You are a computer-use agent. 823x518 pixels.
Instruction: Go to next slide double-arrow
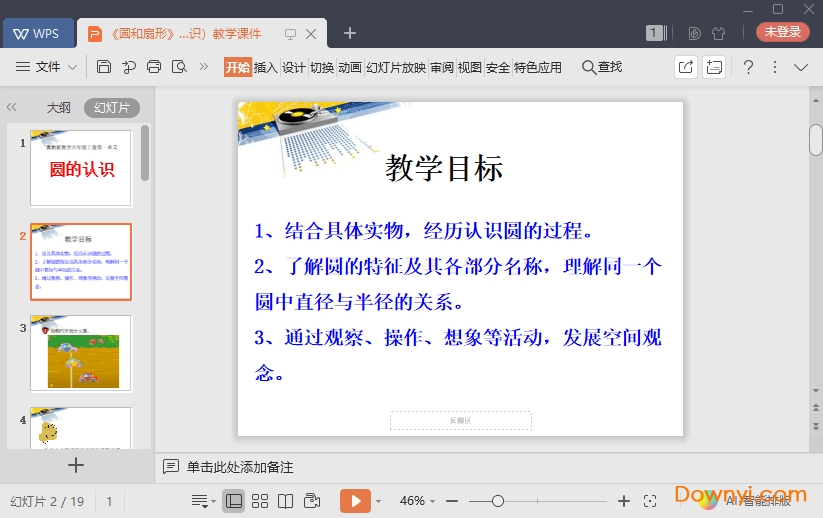[816, 426]
